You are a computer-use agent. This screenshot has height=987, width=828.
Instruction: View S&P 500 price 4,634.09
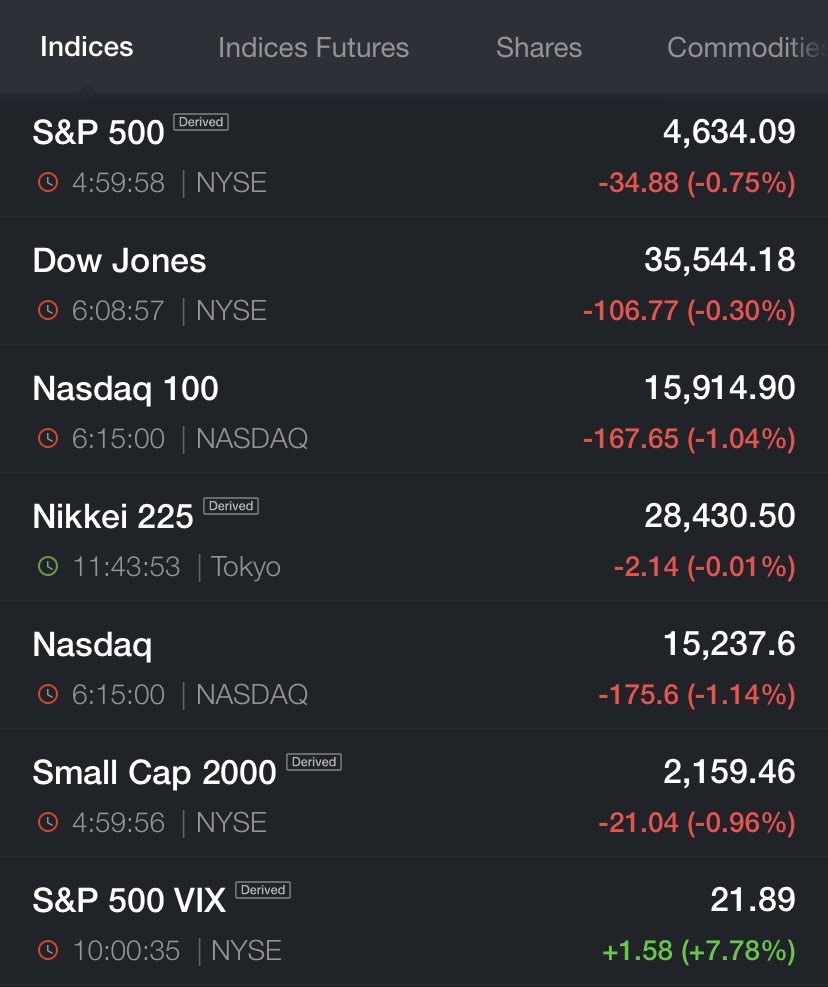[729, 132]
